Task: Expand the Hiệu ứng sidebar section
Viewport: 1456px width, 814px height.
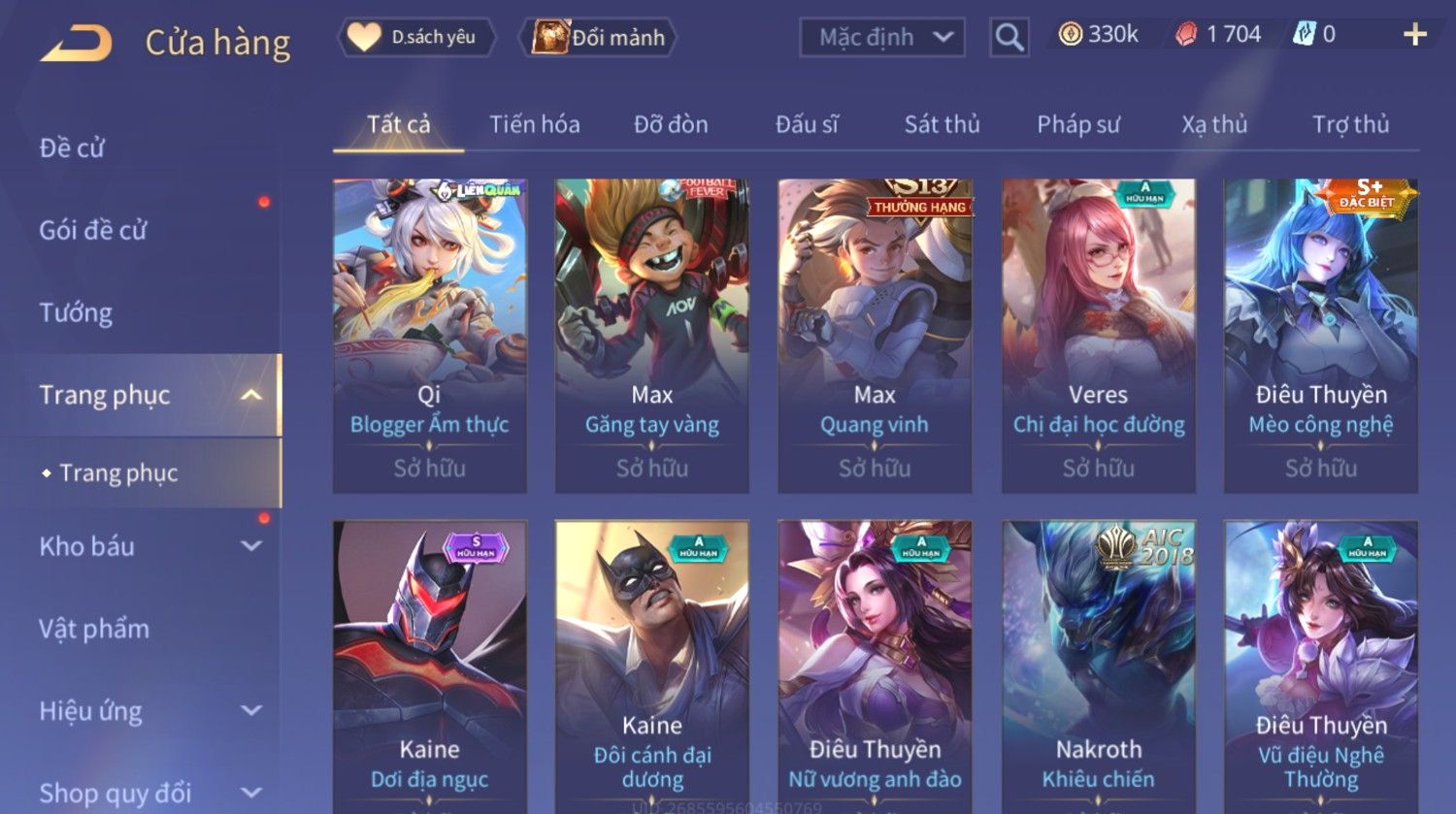Action: click(251, 710)
